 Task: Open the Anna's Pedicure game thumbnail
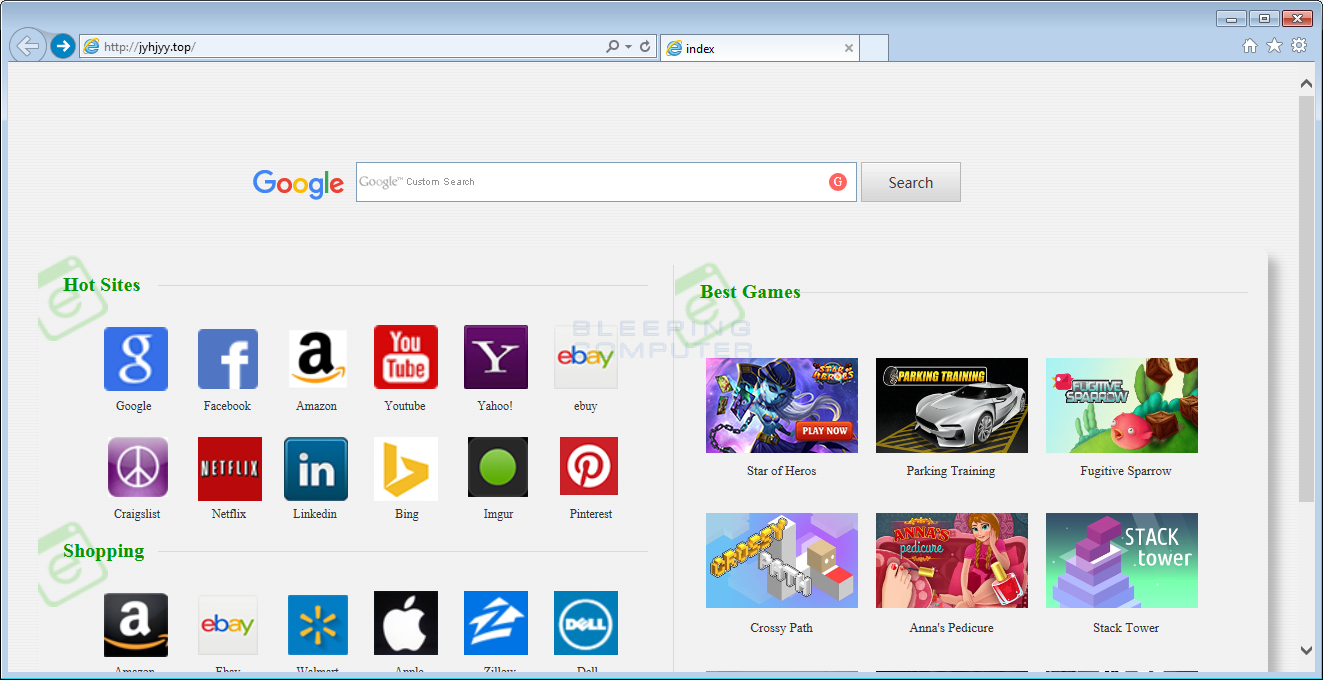[x=952, y=560]
